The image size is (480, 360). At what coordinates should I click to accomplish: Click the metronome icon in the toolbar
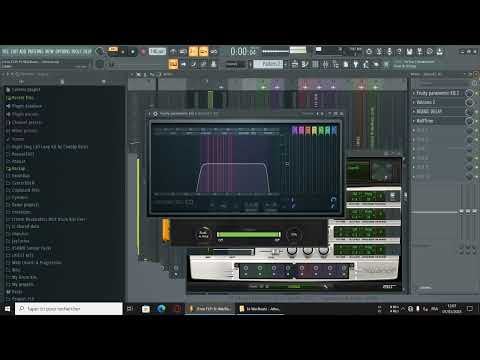pos(173,52)
